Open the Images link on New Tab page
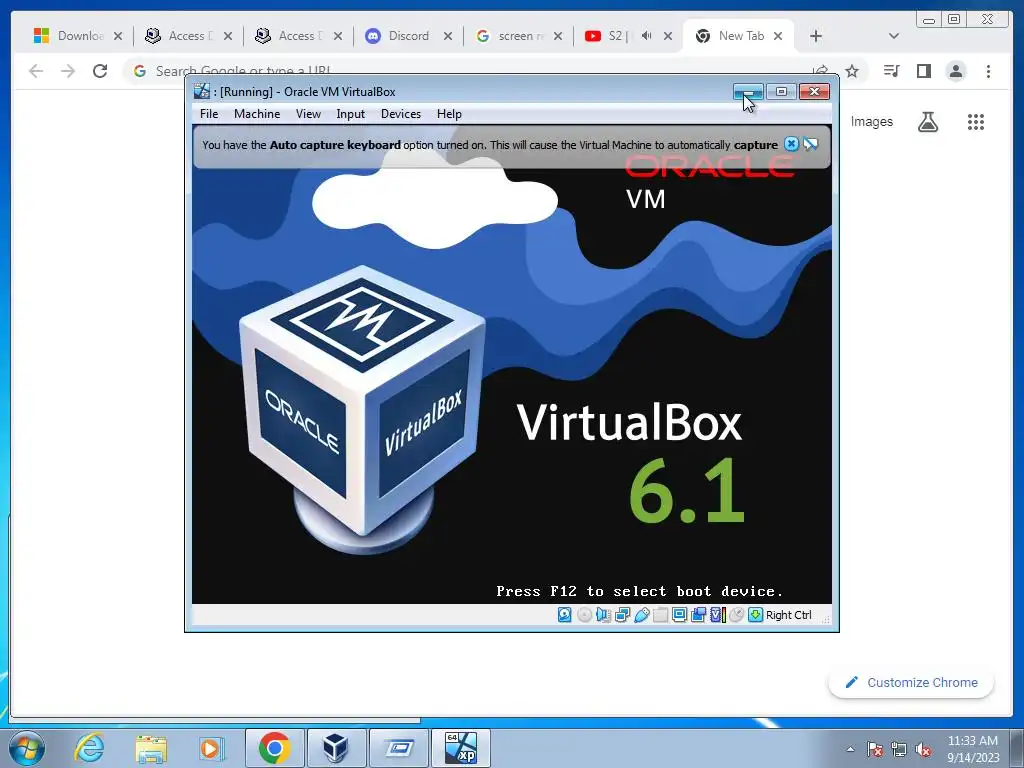Screen dimensions: 1024x768 click(x=871, y=121)
